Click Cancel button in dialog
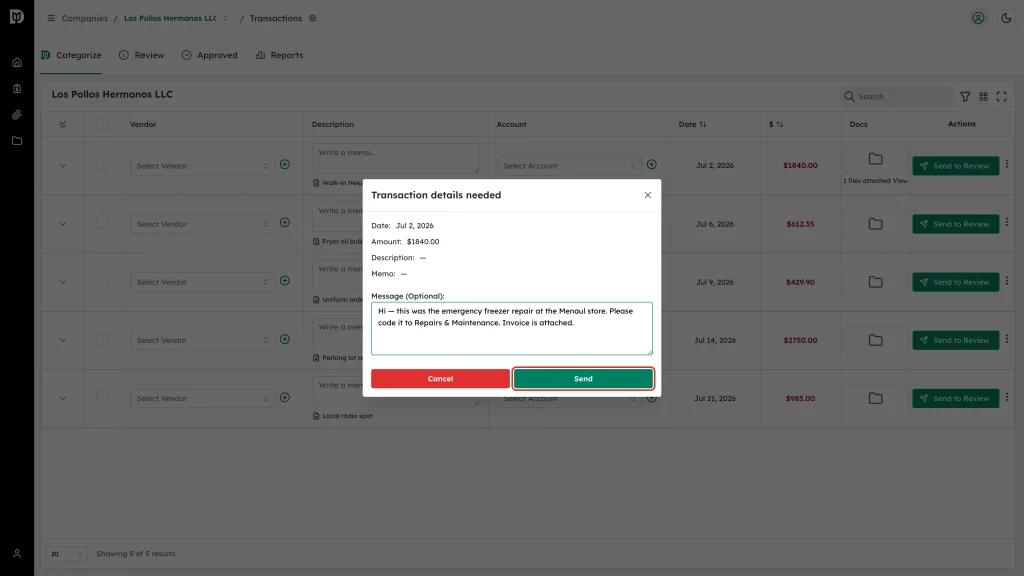1024x576 pixels. click(440, 379)
